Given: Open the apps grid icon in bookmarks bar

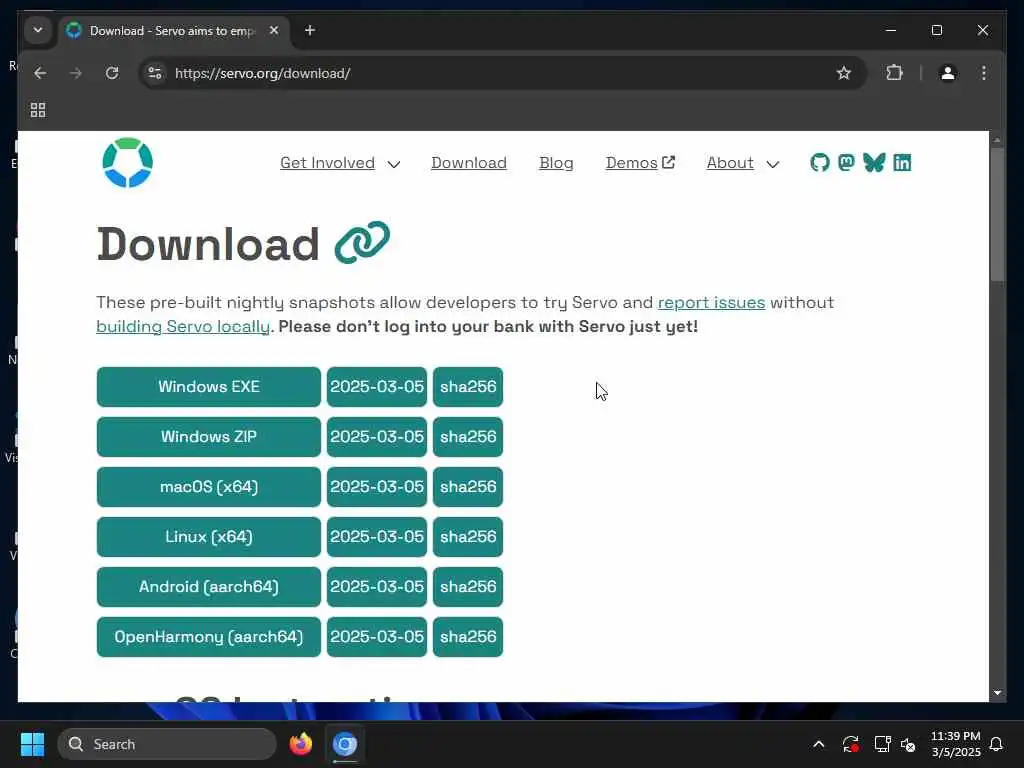Looking at the screenshot, I should click(38, 110).
